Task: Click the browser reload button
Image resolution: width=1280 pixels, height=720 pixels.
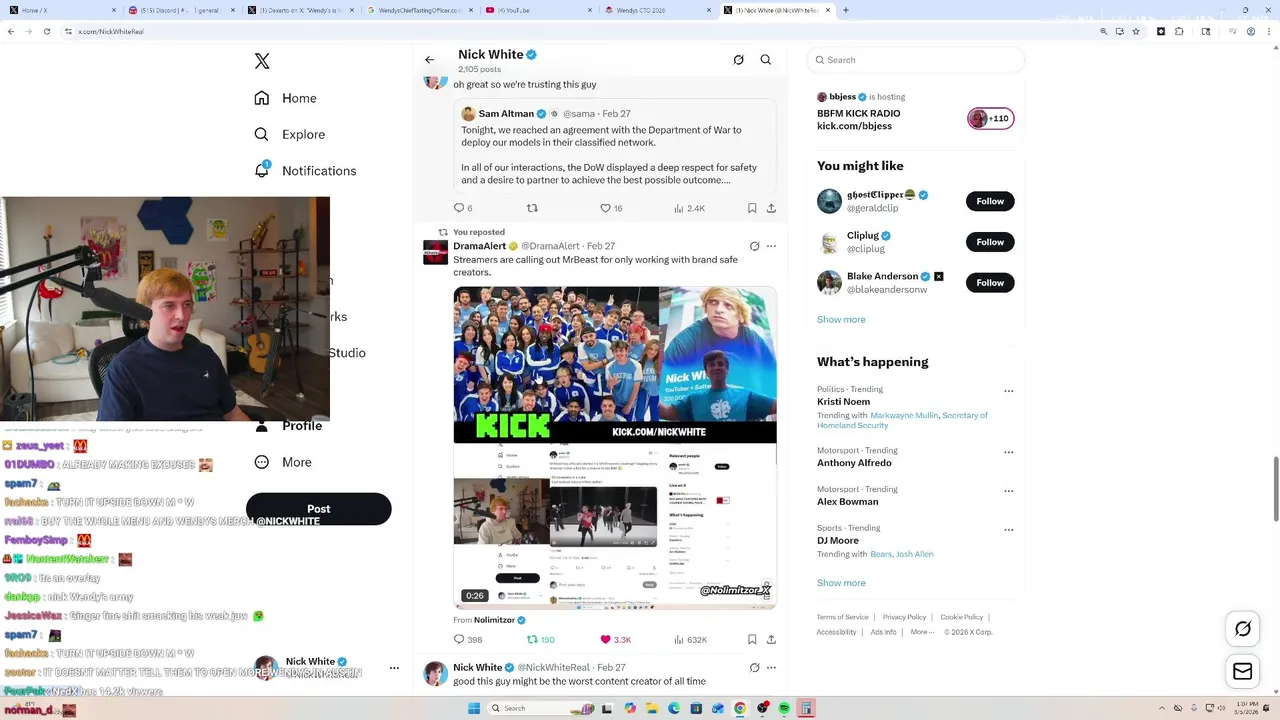Action: click(47, 31)
